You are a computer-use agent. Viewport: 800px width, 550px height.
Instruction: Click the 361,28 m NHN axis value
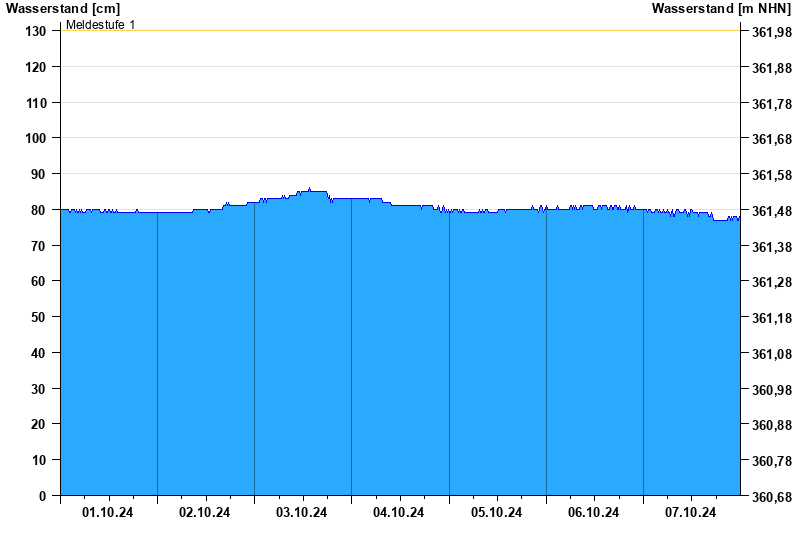772,282
